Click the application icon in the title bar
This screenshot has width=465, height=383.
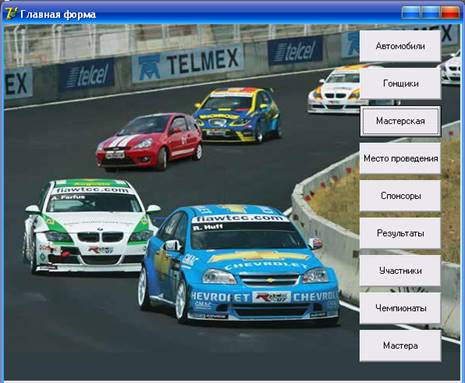pyautogui.click(x=10, y=14)
